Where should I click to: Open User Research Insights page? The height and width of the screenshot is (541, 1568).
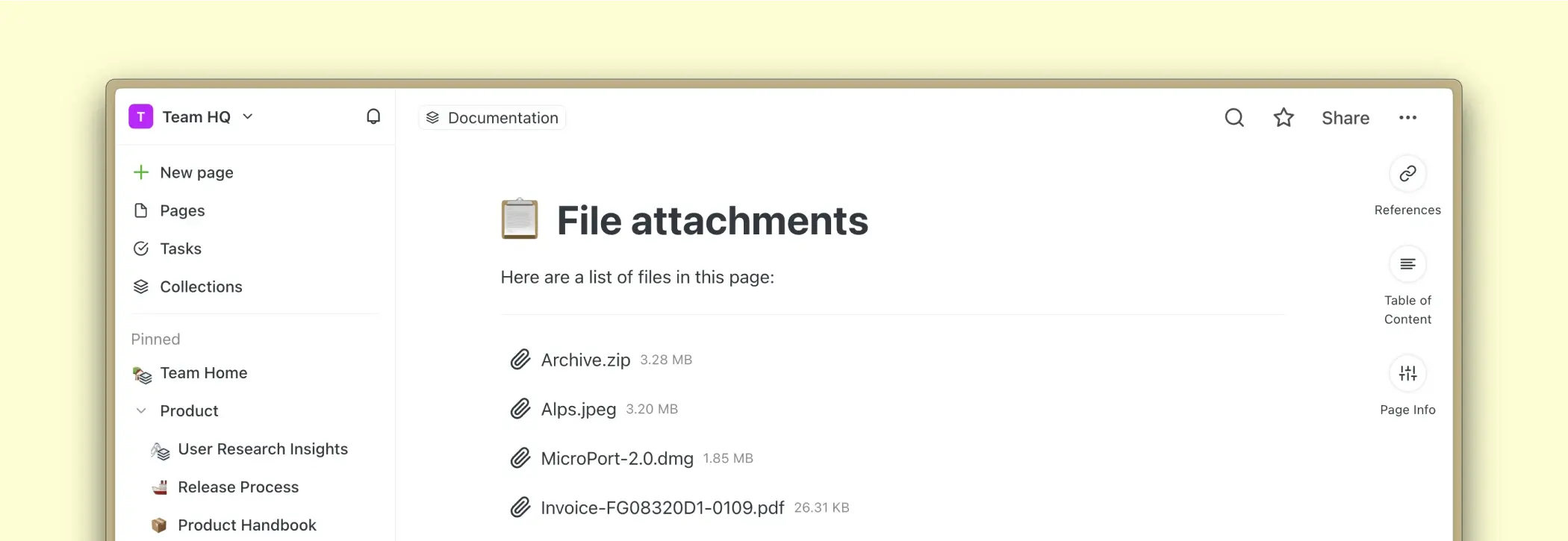262,449
